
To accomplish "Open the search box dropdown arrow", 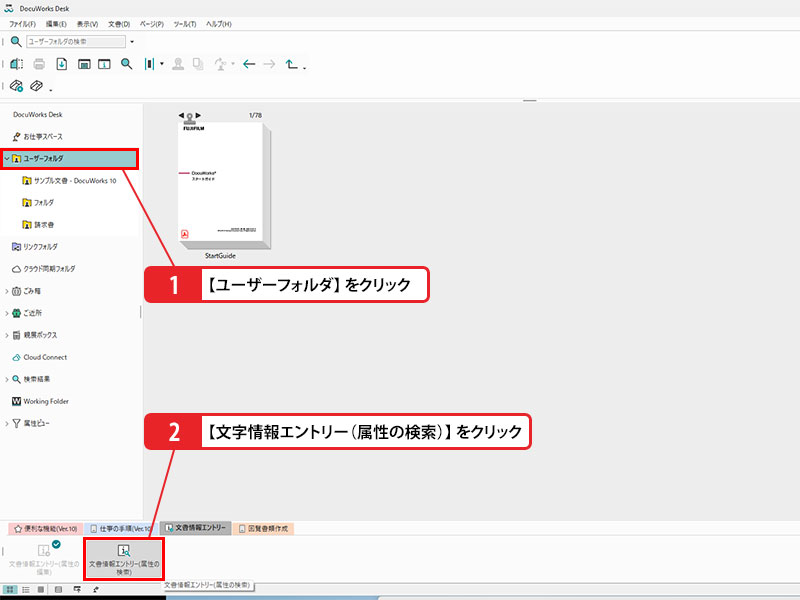I will tap(132, 42).
